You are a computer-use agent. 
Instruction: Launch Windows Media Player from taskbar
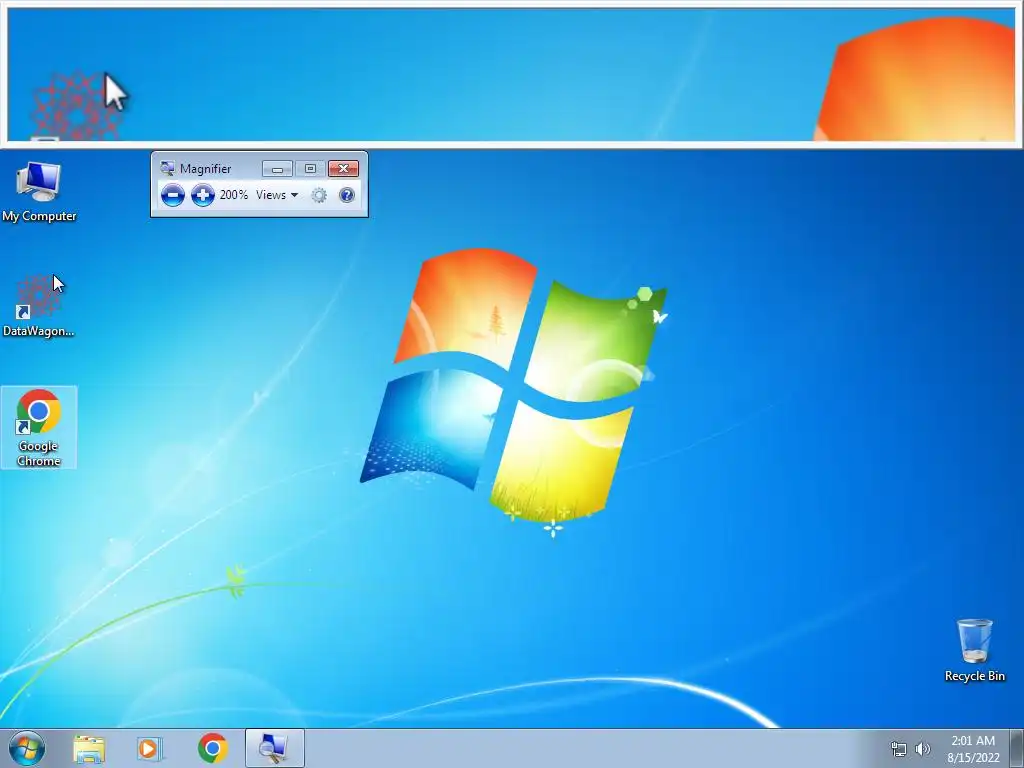[150, 748]
